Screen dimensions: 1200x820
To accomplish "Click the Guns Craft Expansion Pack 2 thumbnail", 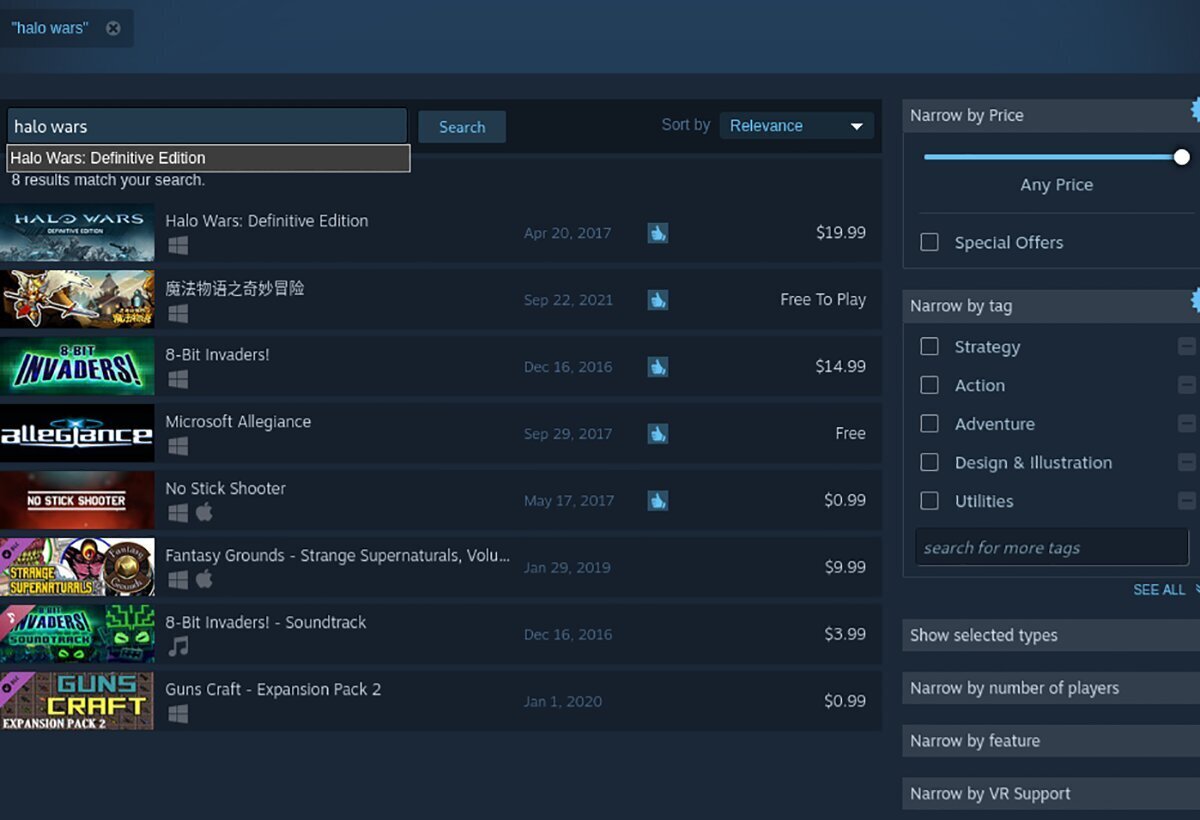I will pos(77,701).
